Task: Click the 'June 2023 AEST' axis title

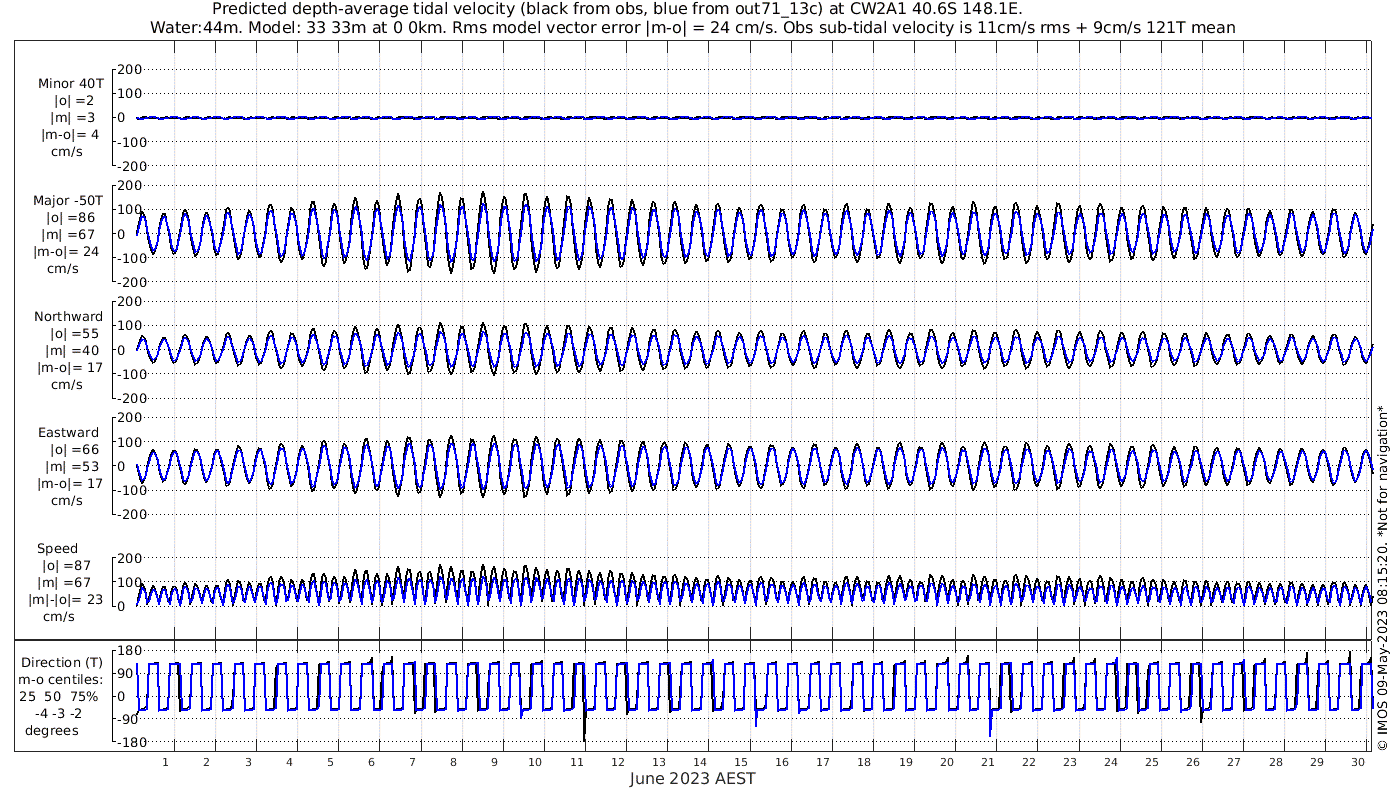Action: tap(693, 779)
